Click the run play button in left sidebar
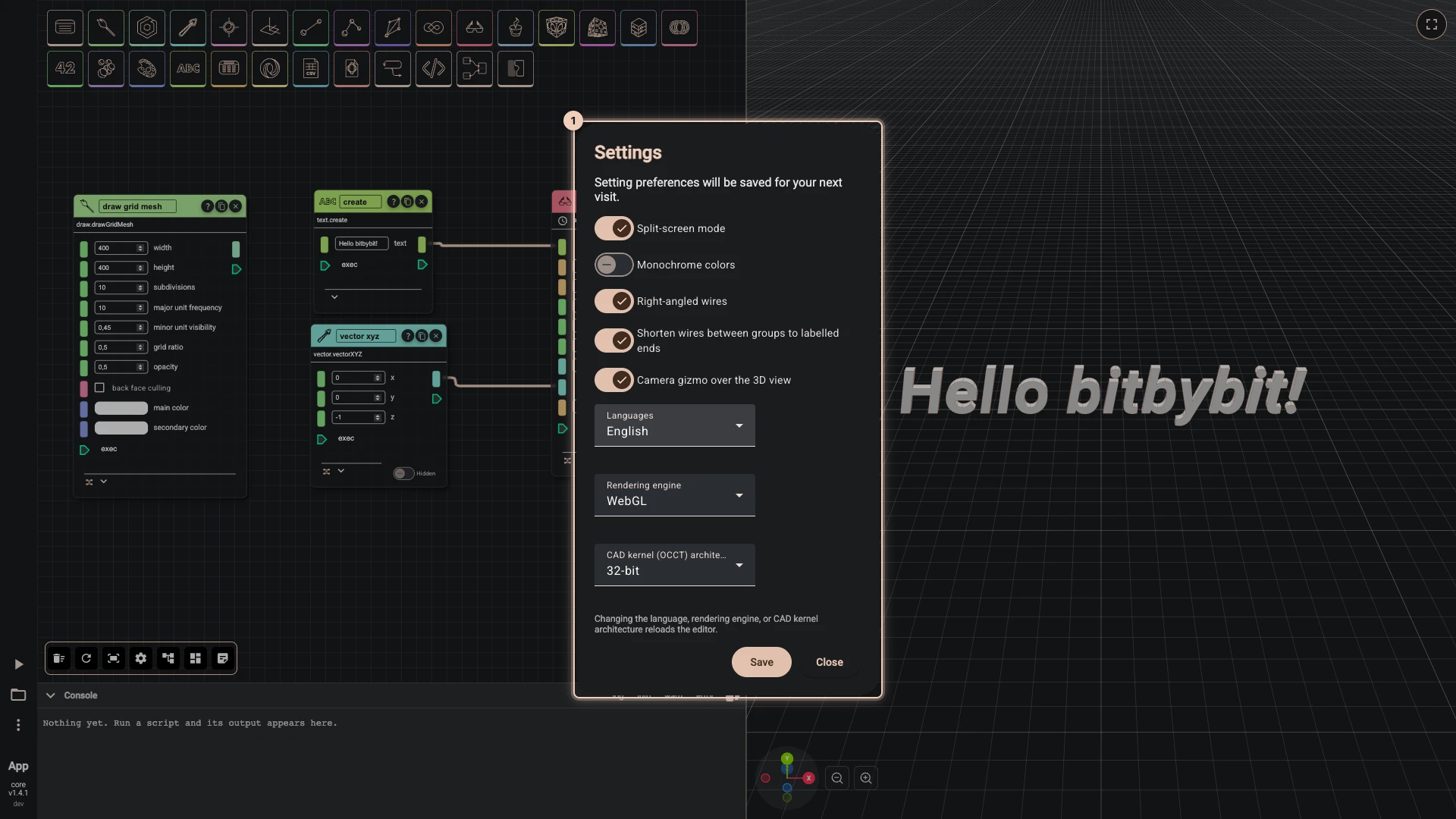Viewport: 1456px width, 819px height. click(18, 664)
